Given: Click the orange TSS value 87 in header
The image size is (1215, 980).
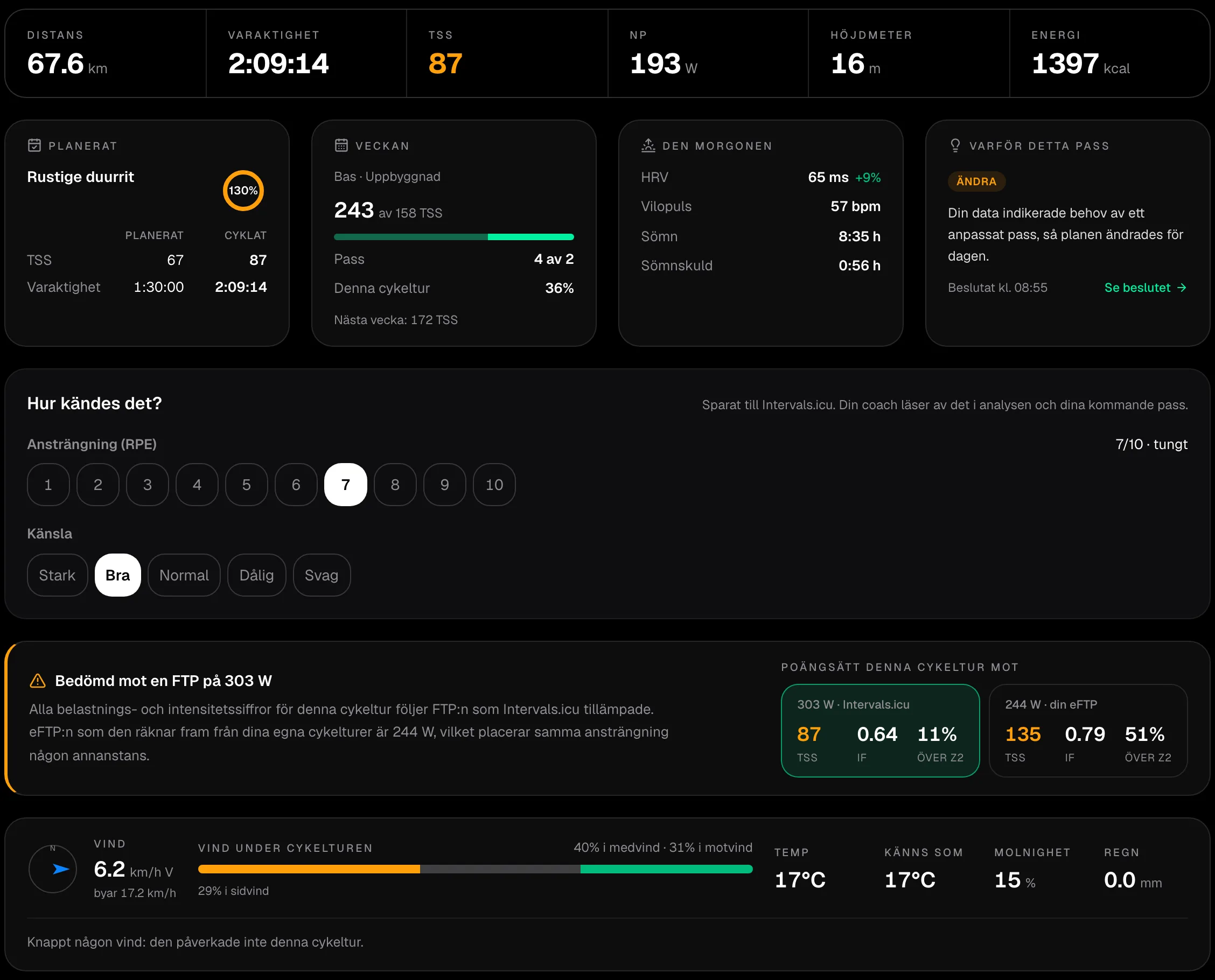Looking at the screenshot, I should coord(445,63).
